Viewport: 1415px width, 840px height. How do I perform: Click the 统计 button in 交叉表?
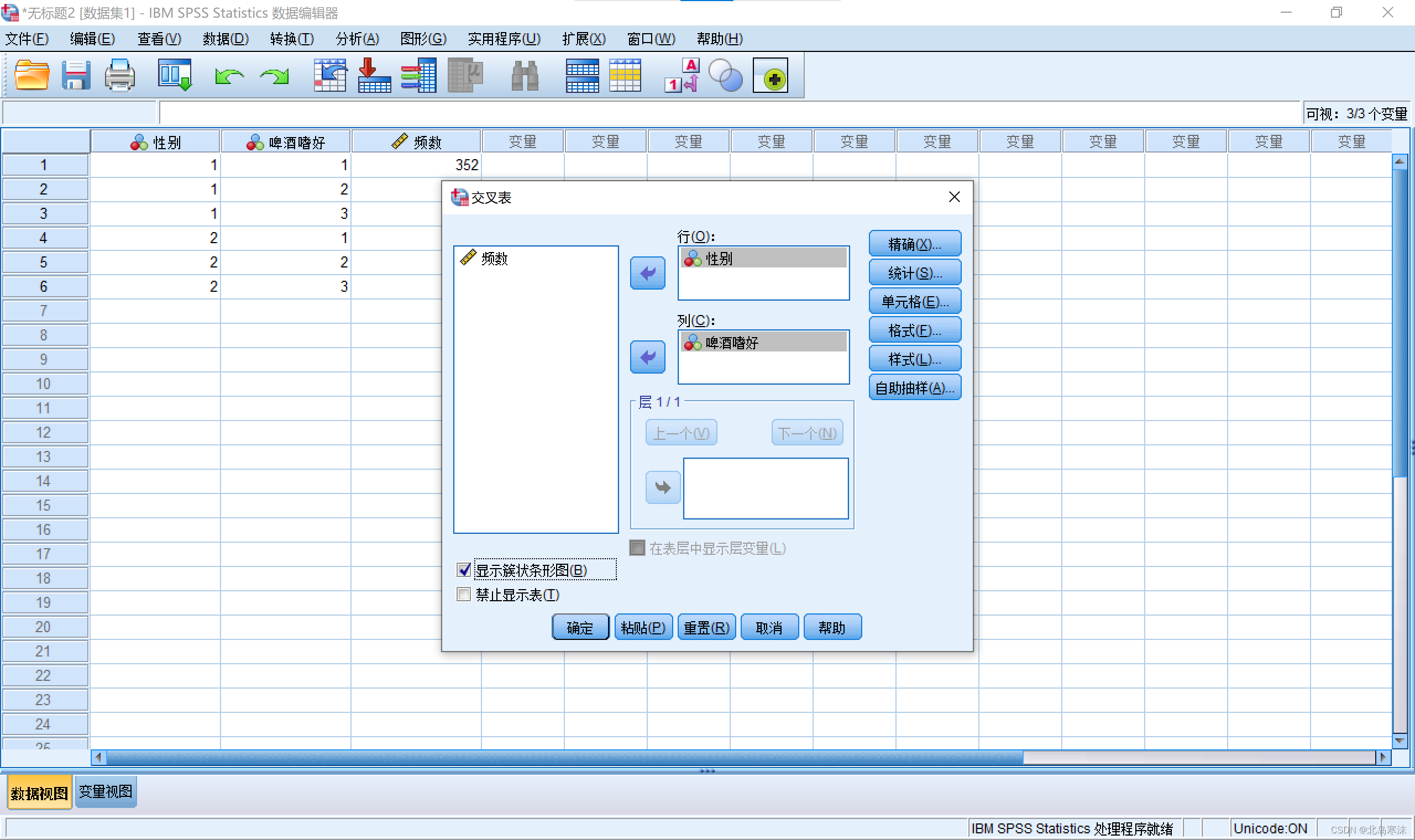point(912,272)
